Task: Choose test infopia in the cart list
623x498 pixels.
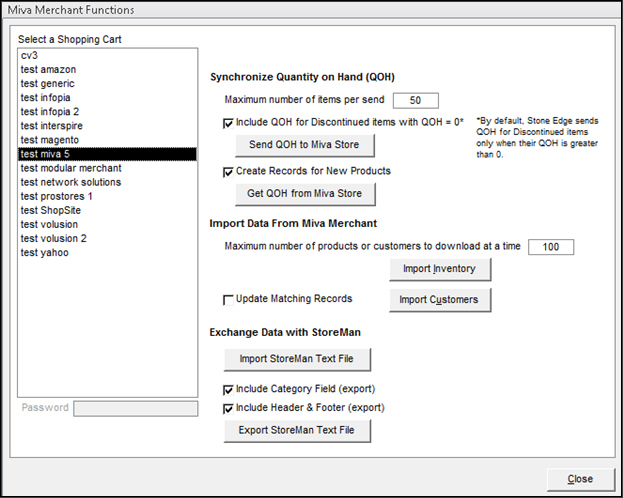Action: 107,98
